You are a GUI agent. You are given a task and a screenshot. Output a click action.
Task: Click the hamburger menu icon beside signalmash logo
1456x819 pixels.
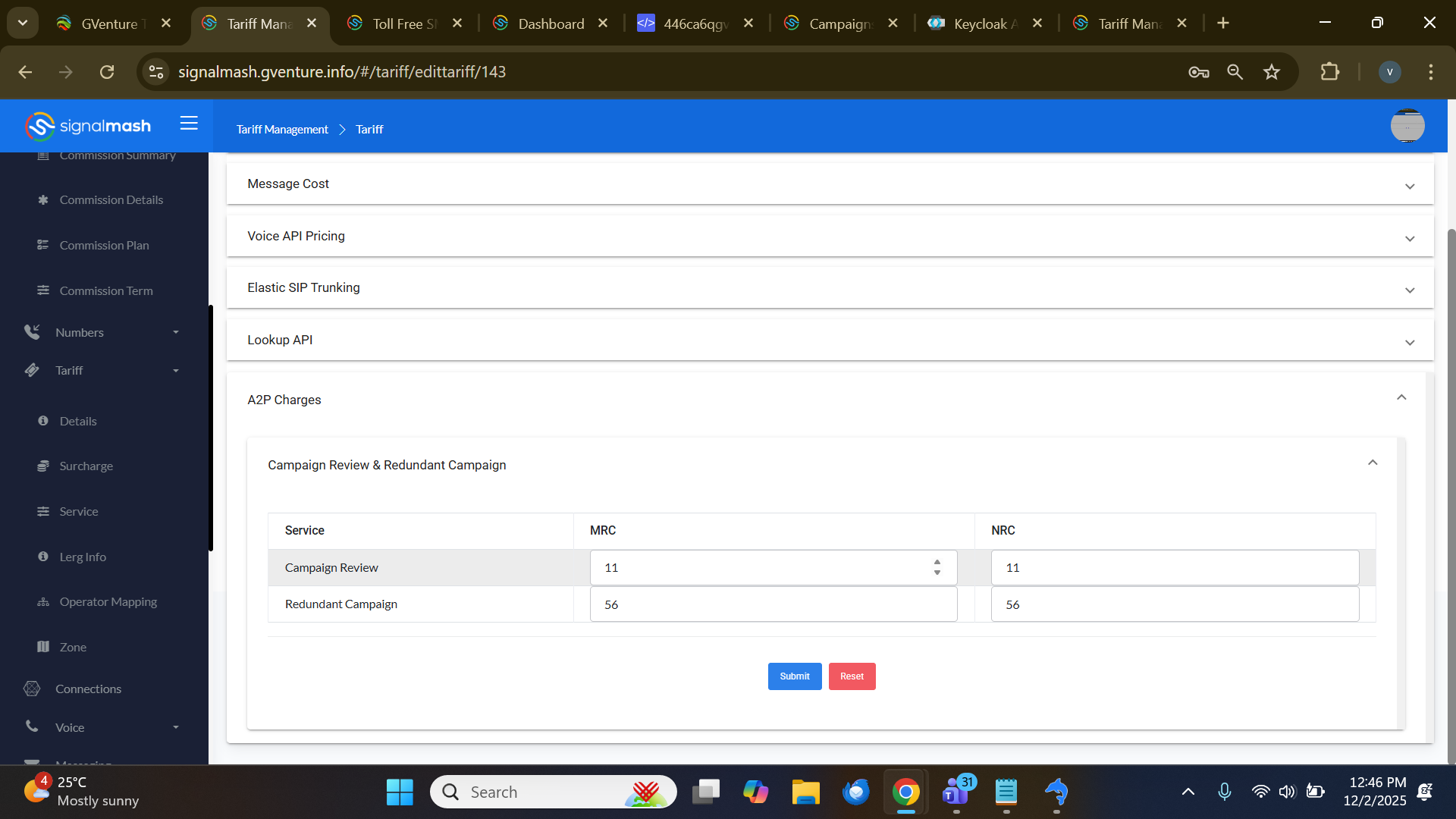click(189, 123)
